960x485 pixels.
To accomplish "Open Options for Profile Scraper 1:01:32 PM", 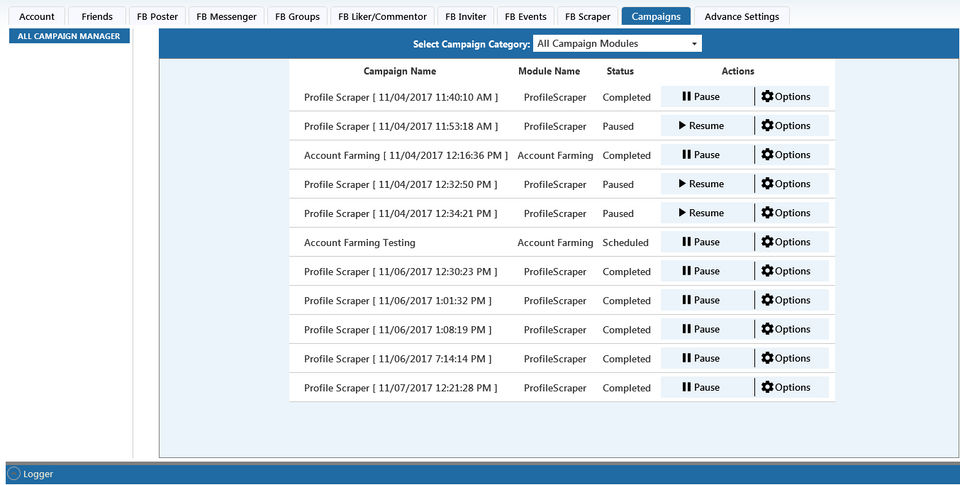I will pyautogui.click(x=792, y=300).
